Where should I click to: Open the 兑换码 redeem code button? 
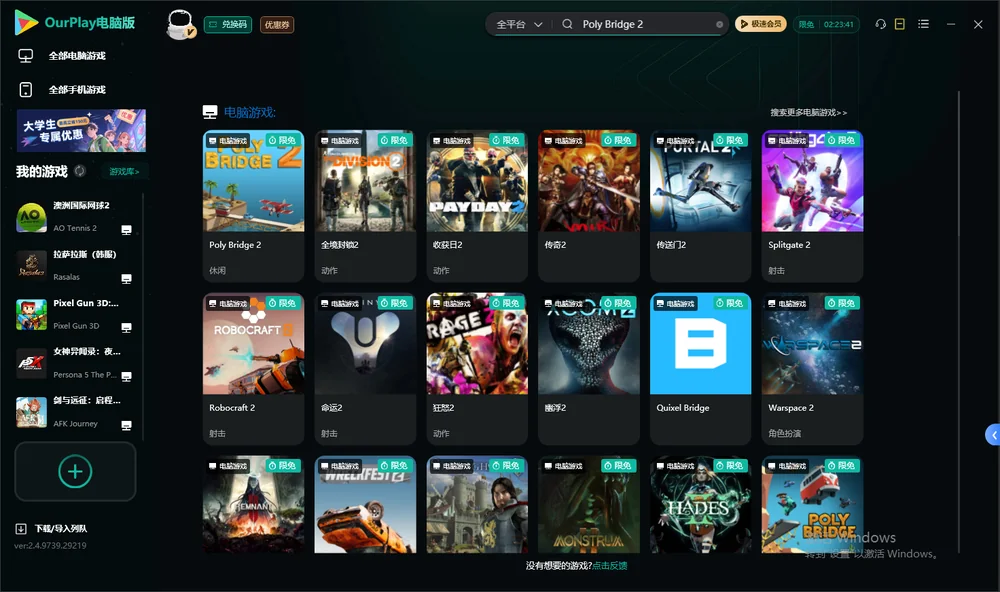[x=228, y=25]
